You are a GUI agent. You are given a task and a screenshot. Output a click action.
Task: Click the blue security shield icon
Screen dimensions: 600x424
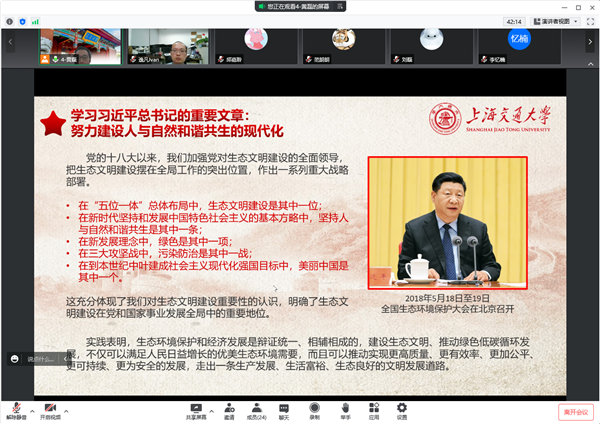point(23,22)
